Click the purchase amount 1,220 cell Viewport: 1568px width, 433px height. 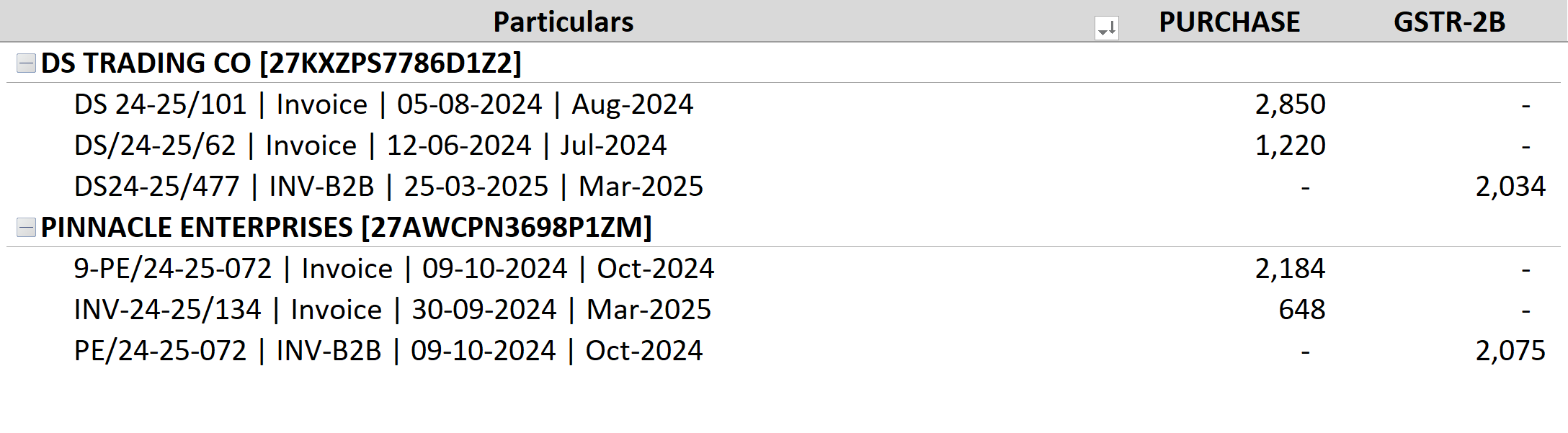point(1290,146)
